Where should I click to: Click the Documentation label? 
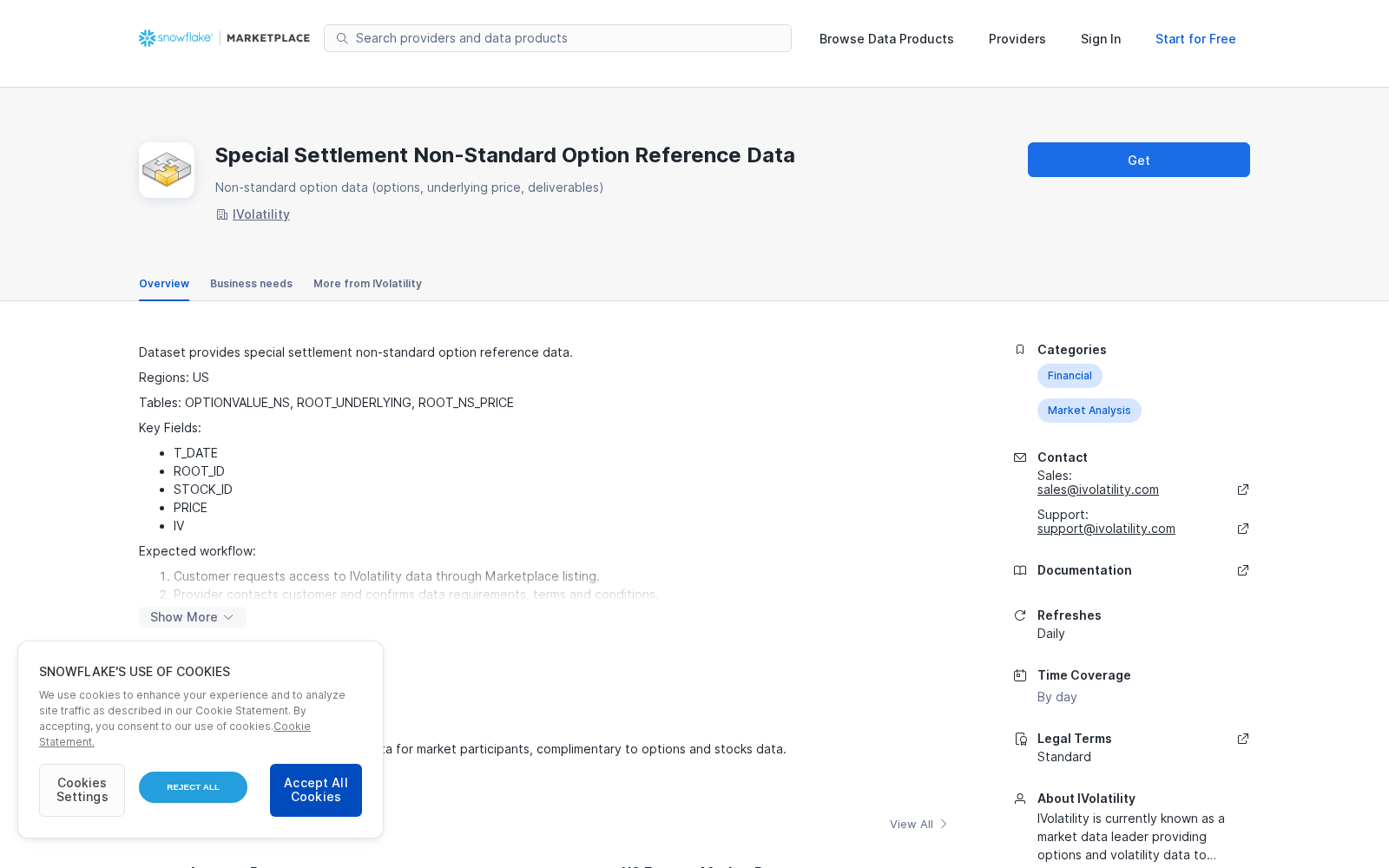click(1084, 570)
